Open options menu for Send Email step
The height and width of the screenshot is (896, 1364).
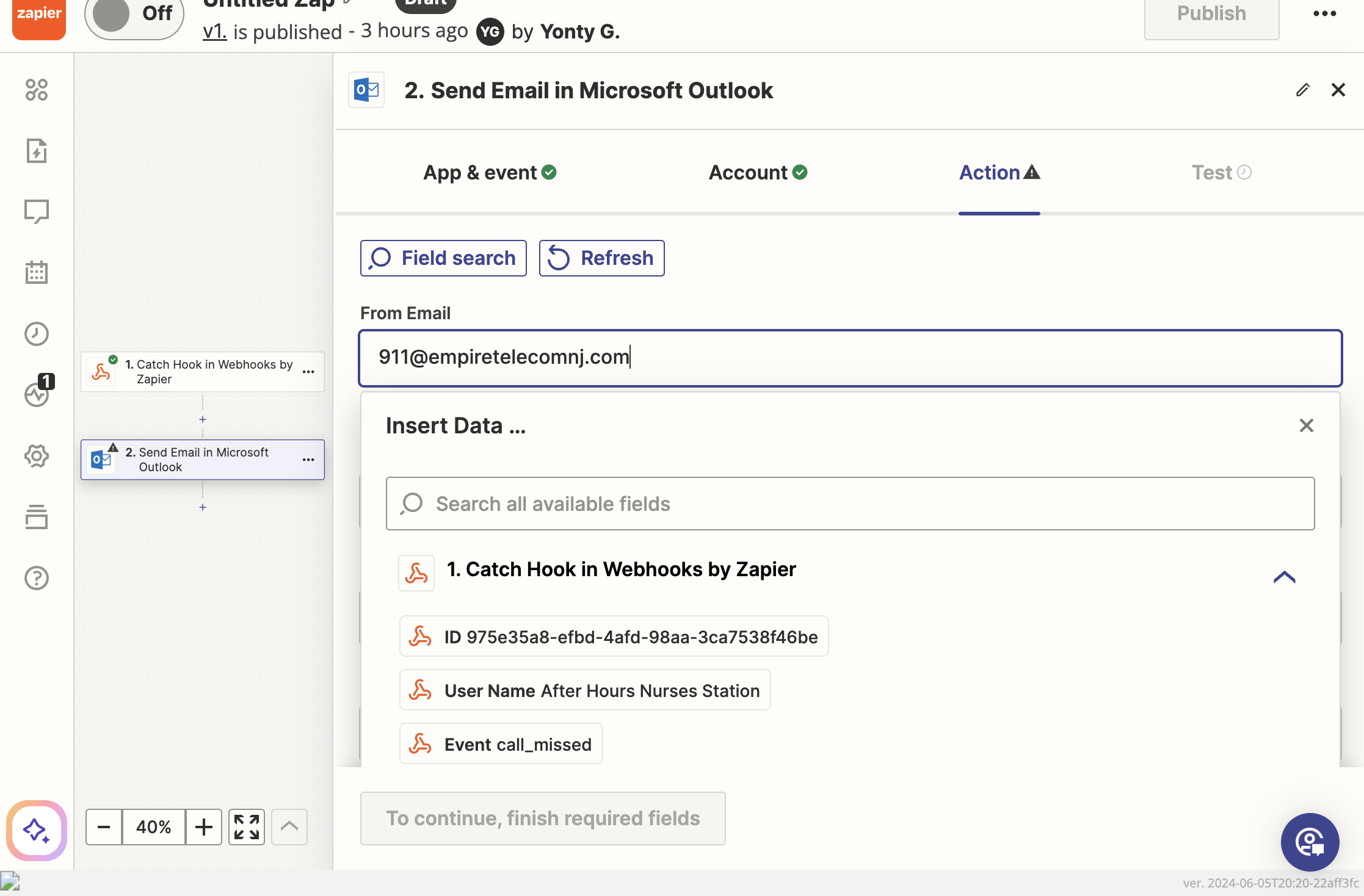point(308,460)
